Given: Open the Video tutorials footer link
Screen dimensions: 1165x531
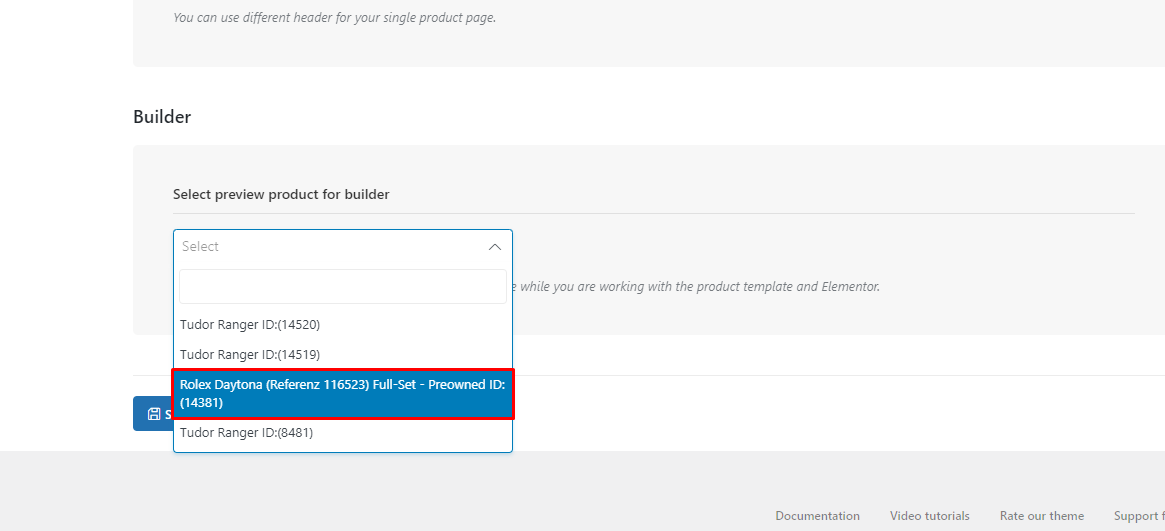Looking at the screenshot, I should pyautogui.click(x=929, y=515).
